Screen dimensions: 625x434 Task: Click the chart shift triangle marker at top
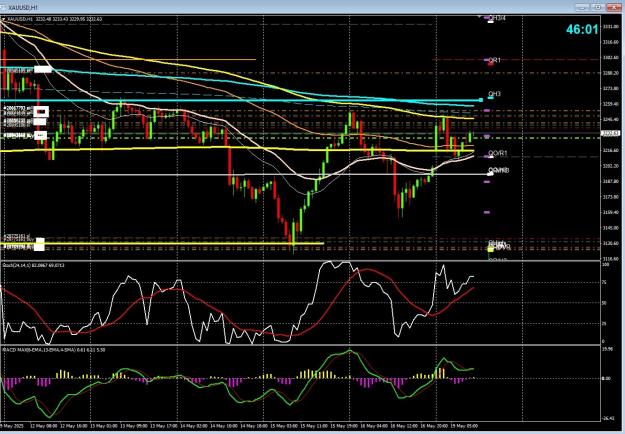[x=479, y=17]
